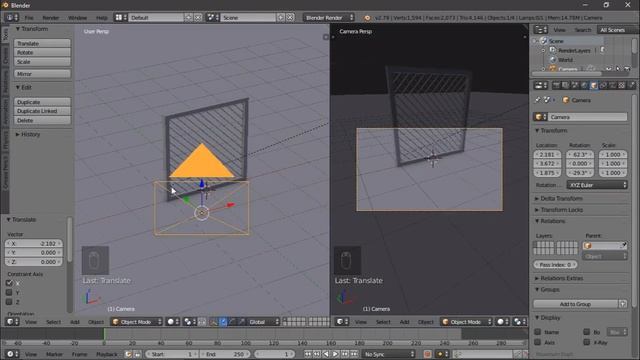Click the Delete button in the Edit panel
Screen dimensions: 640x360
42,120
